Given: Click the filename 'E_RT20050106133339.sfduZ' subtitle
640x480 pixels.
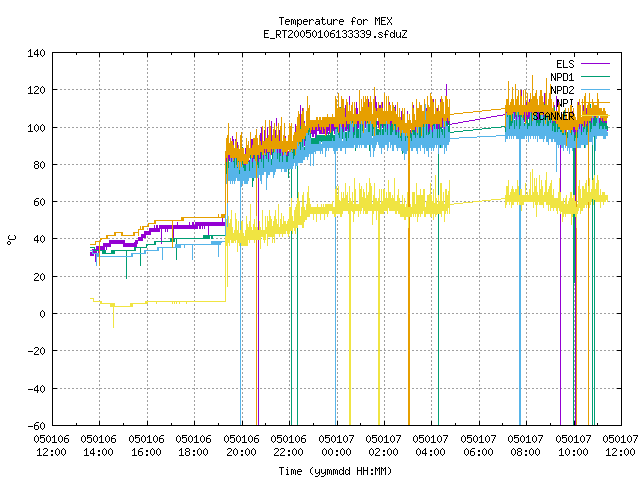Looking at the screenshot, I should pyautogui.click(x=336, y=34).
